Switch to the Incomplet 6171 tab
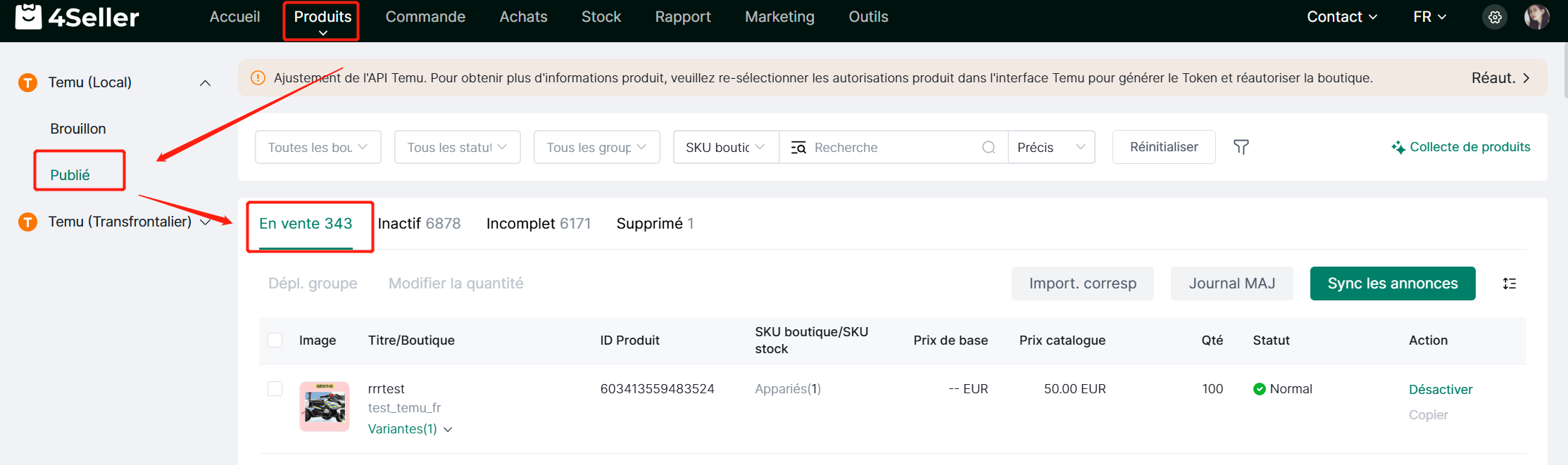Image resolution: width=1568 pixels, height=465 pixels. tap(539, 224)
